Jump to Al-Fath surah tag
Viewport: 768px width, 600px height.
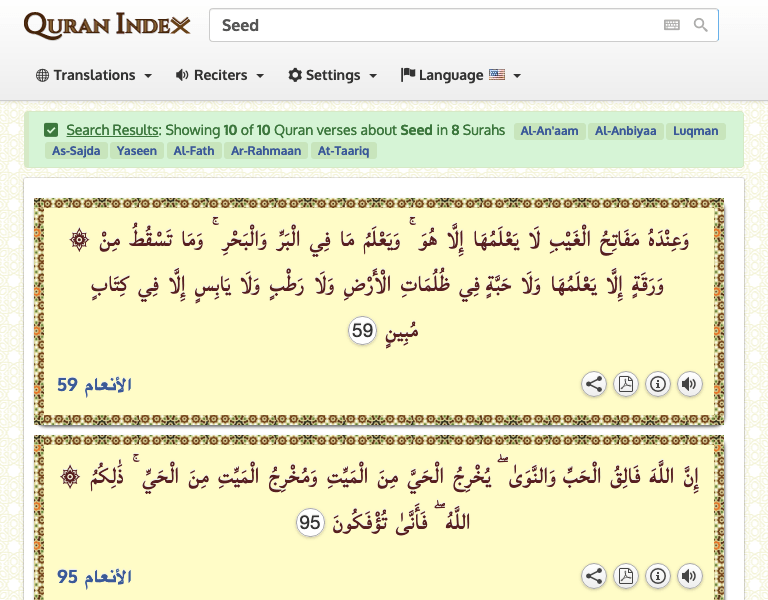pyautogui.click(x=194, y=151)
